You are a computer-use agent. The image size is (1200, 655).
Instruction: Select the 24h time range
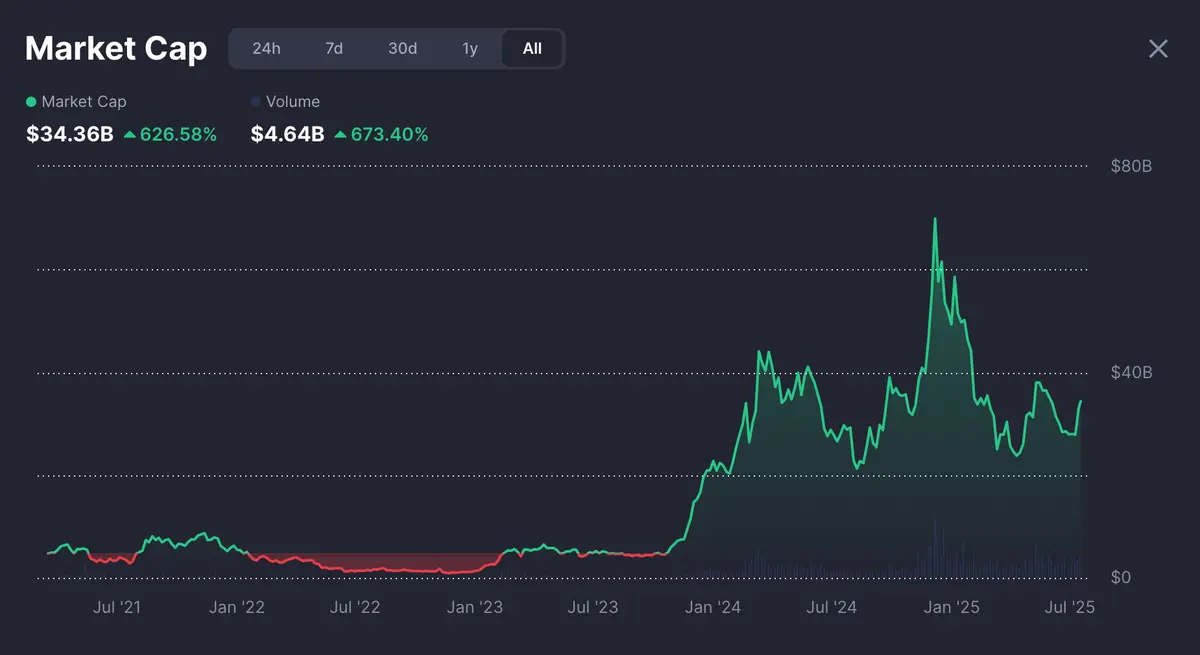click(x=265, y=48)
